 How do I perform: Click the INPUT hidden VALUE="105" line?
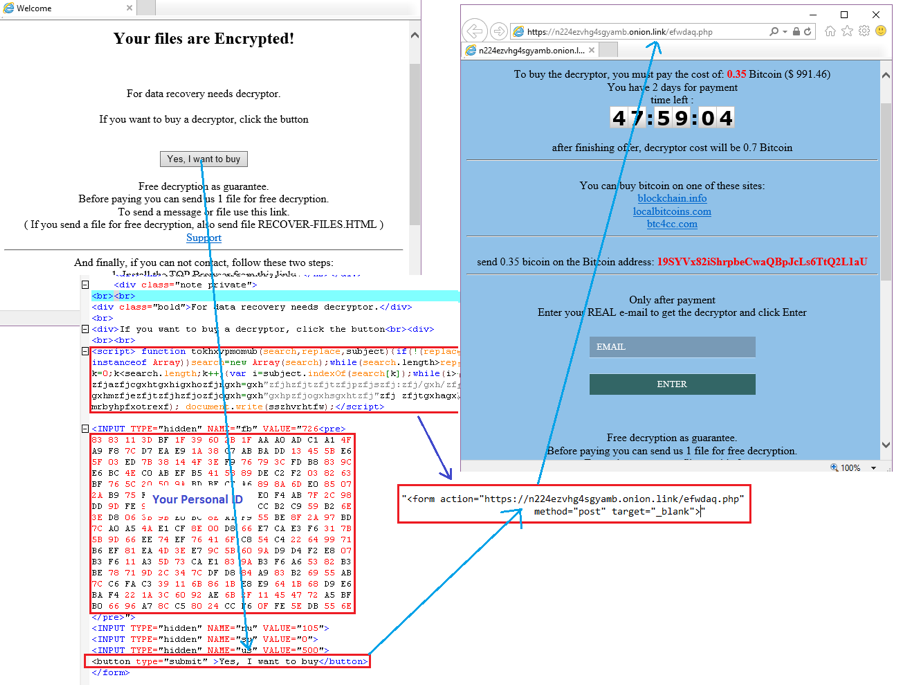click(x=210, y=628)
